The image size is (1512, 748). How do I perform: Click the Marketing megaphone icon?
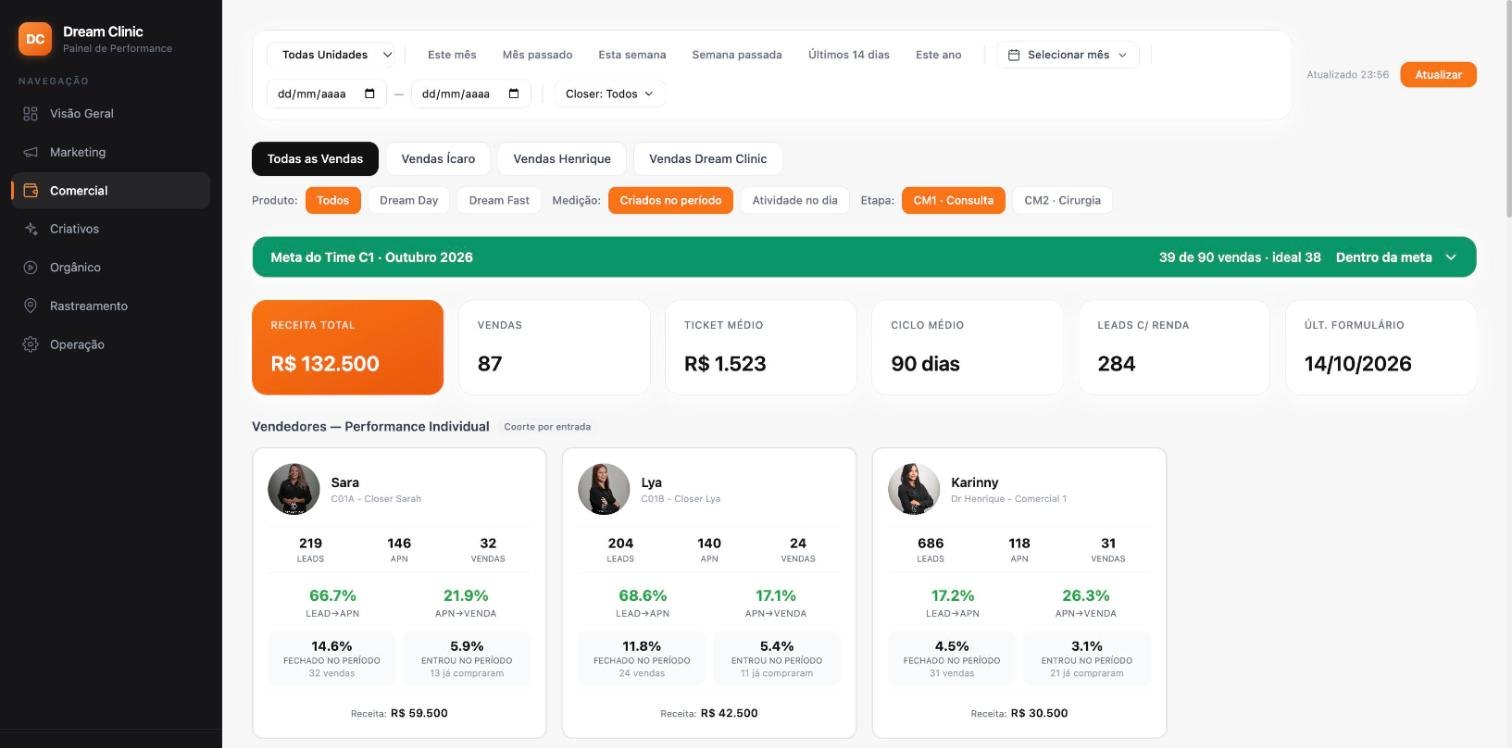(30, 152)
